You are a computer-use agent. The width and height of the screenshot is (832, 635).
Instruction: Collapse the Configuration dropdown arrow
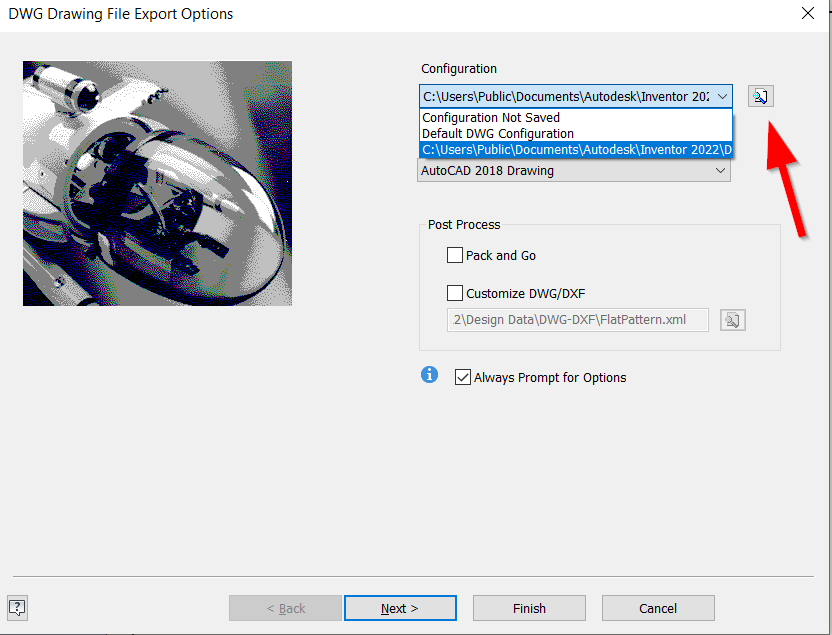tap(724, 96)
